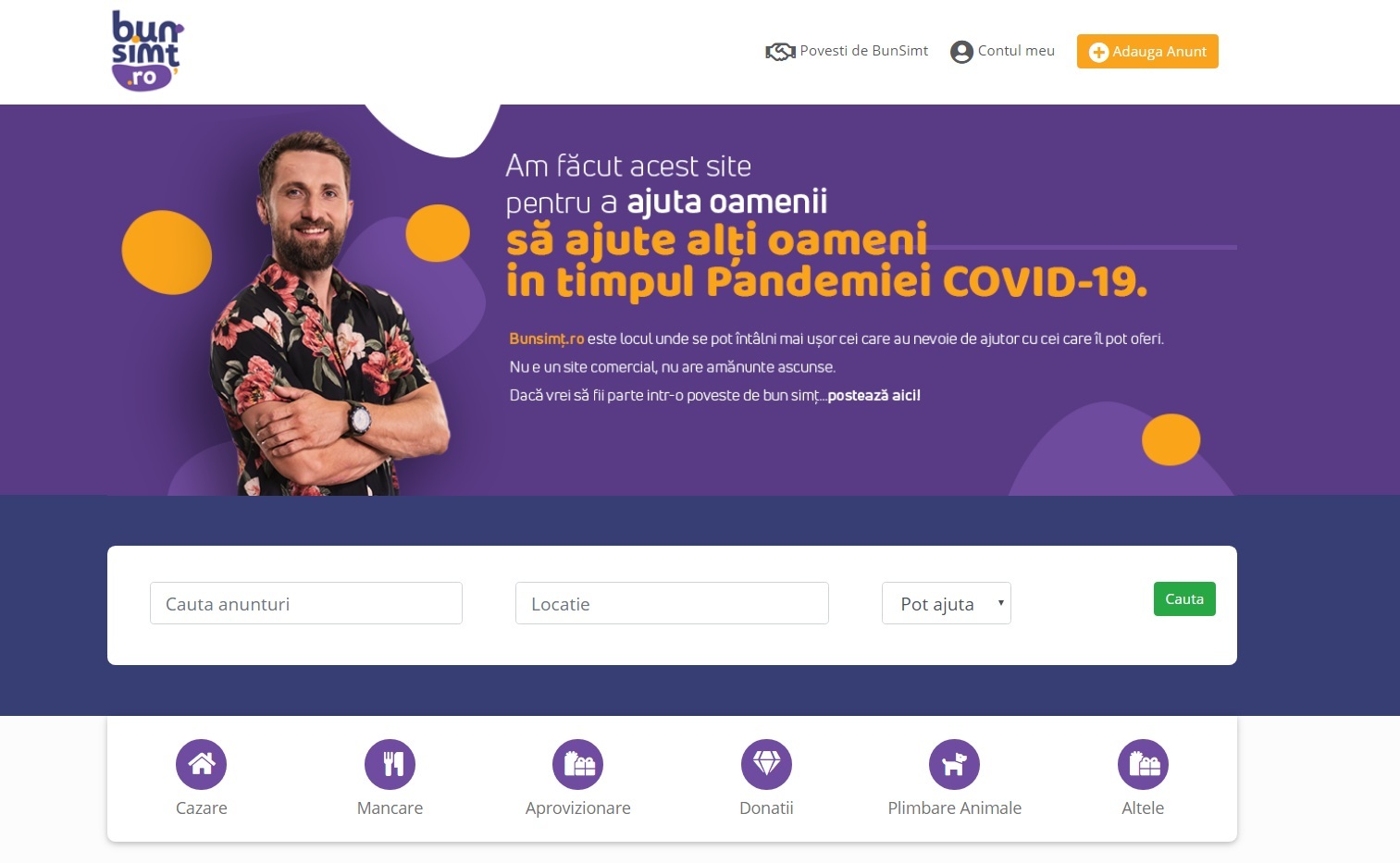Click the Plimbare Animale label
Screen dimensions: 1400x863
[954, 808]
